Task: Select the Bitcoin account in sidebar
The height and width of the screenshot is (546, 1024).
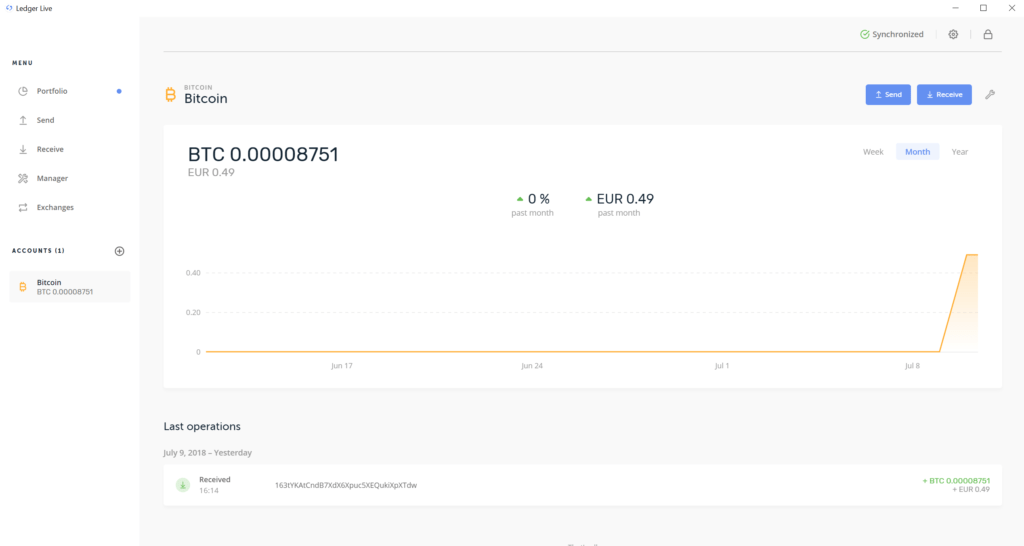Action: [x=69, y=287]
